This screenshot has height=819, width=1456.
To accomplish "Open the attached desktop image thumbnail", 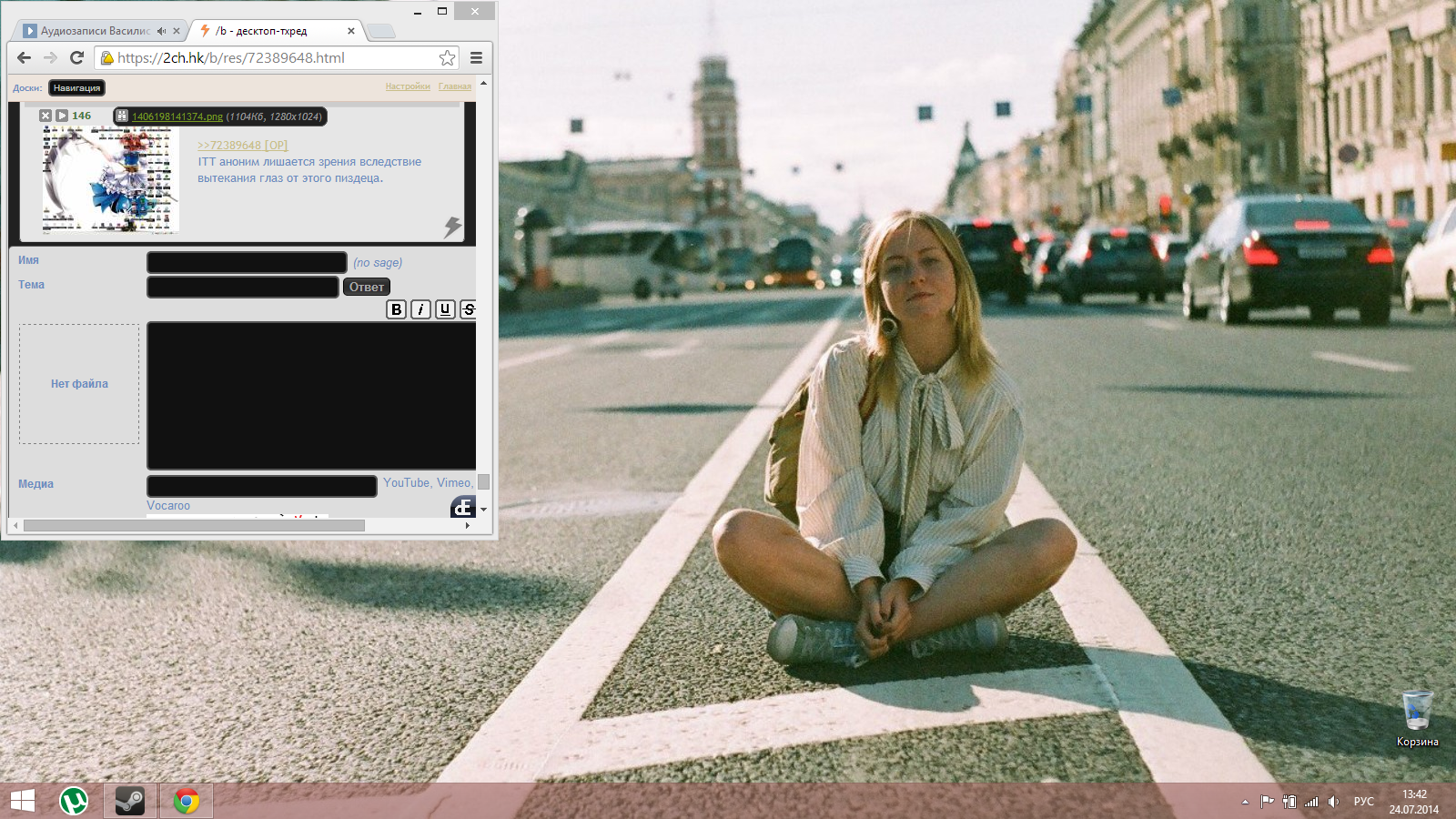I will tap(110, 179).
